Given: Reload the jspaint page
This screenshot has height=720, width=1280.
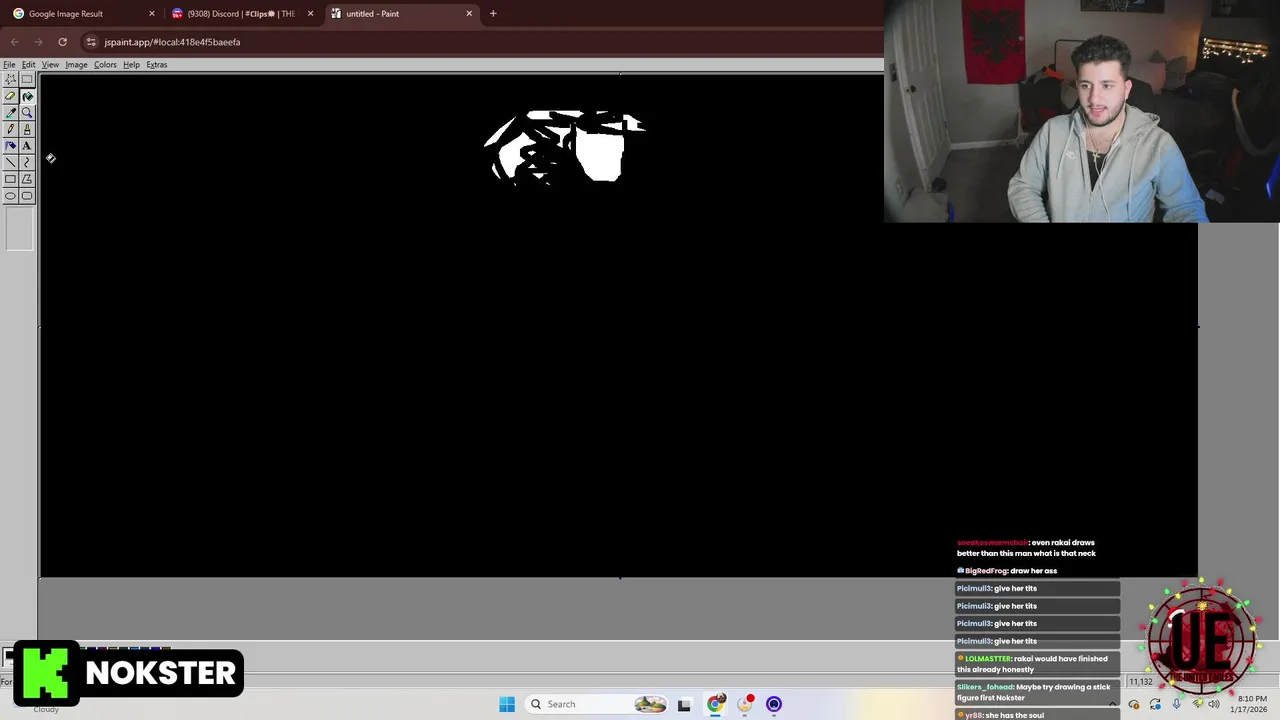Looking at the screenshot, I should pos(62,42).
